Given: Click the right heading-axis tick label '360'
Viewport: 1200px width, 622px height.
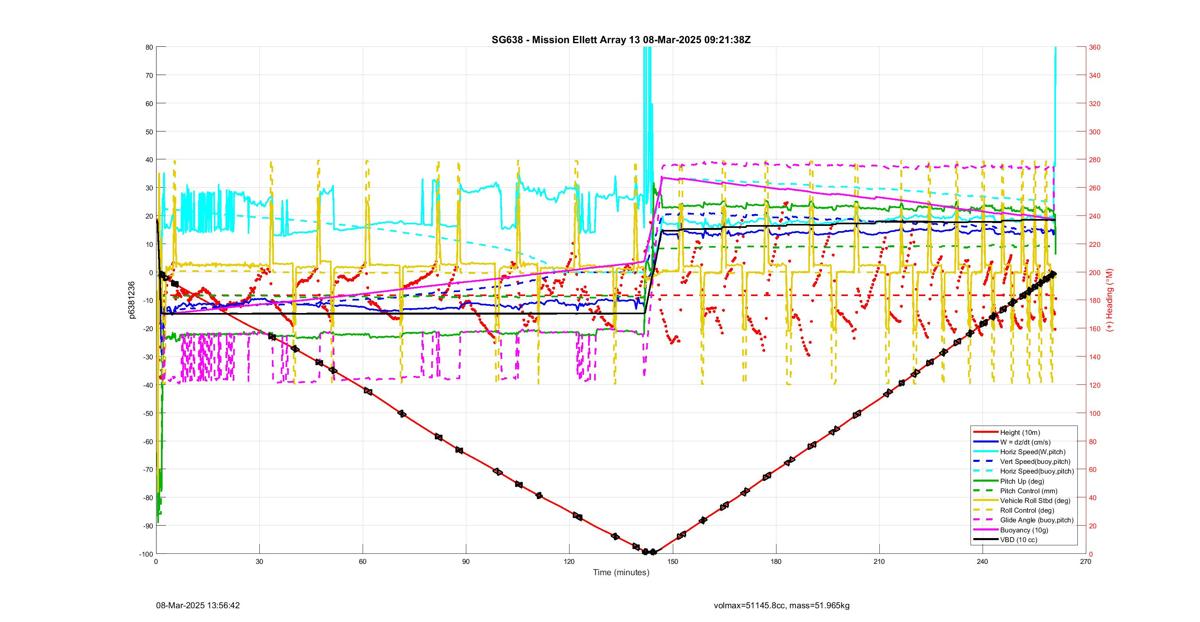Looking at the screenshot, I should coord(1095,47).
